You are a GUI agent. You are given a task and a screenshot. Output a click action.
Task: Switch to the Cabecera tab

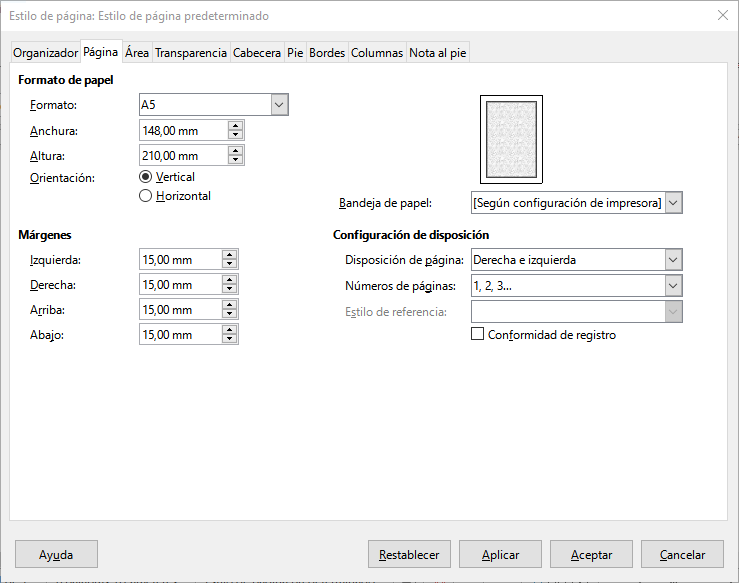[x=257, y=53]
